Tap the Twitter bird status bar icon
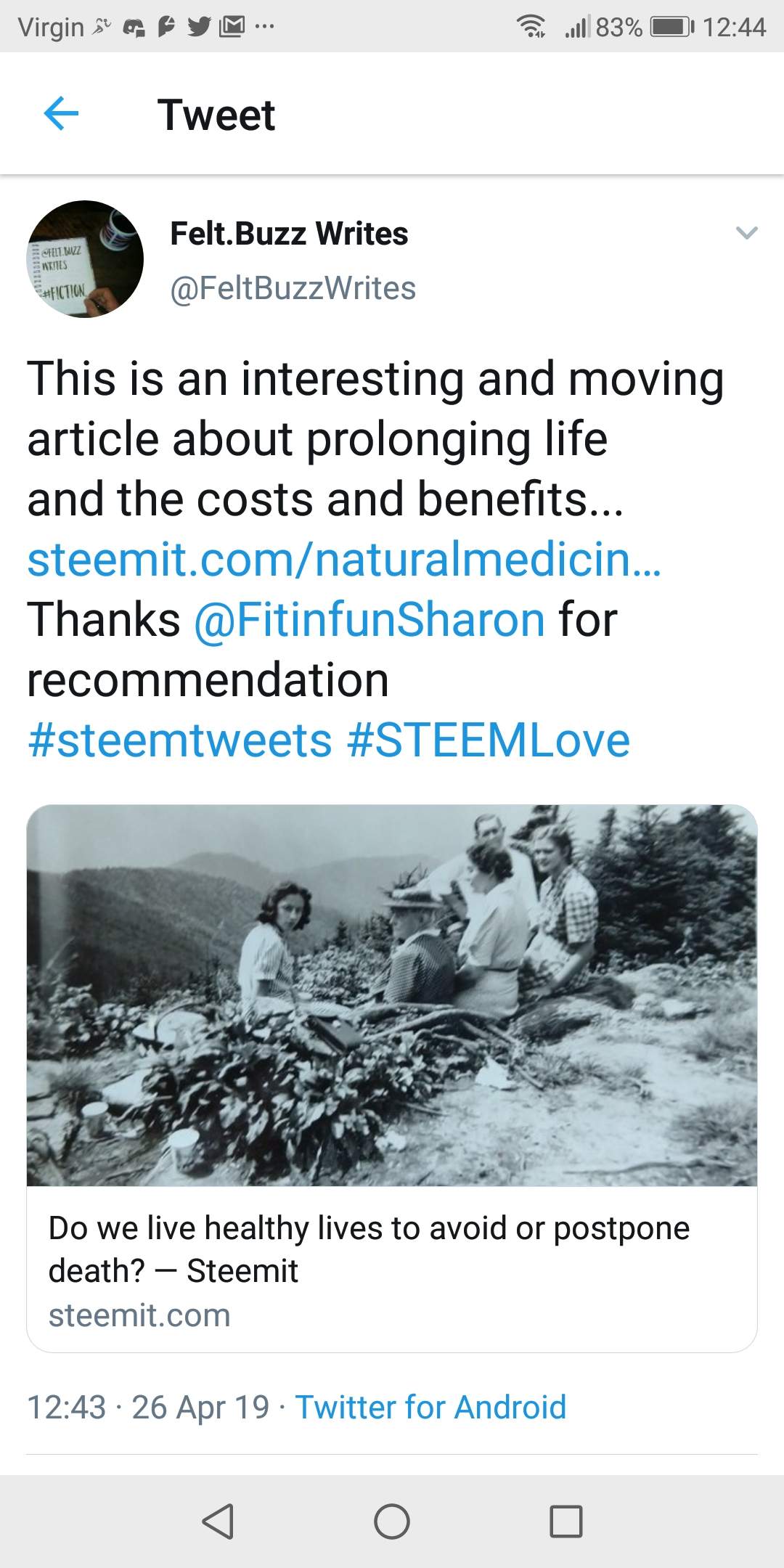 tap(198, 27)
